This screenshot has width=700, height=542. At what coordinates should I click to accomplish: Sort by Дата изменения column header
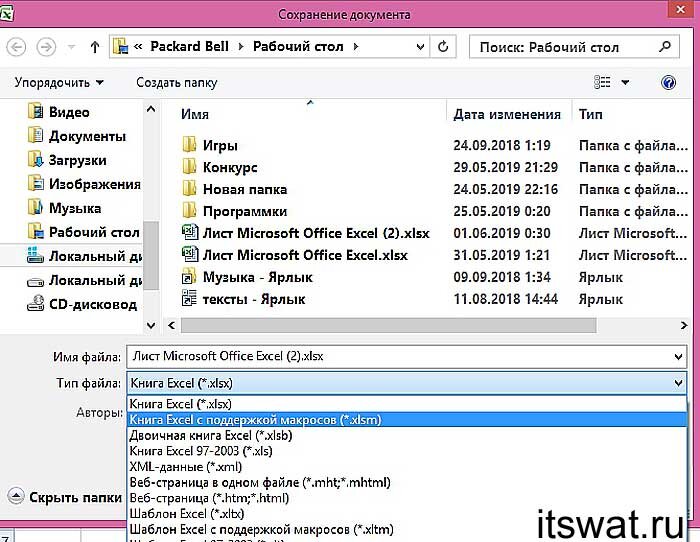pos(507,114)
